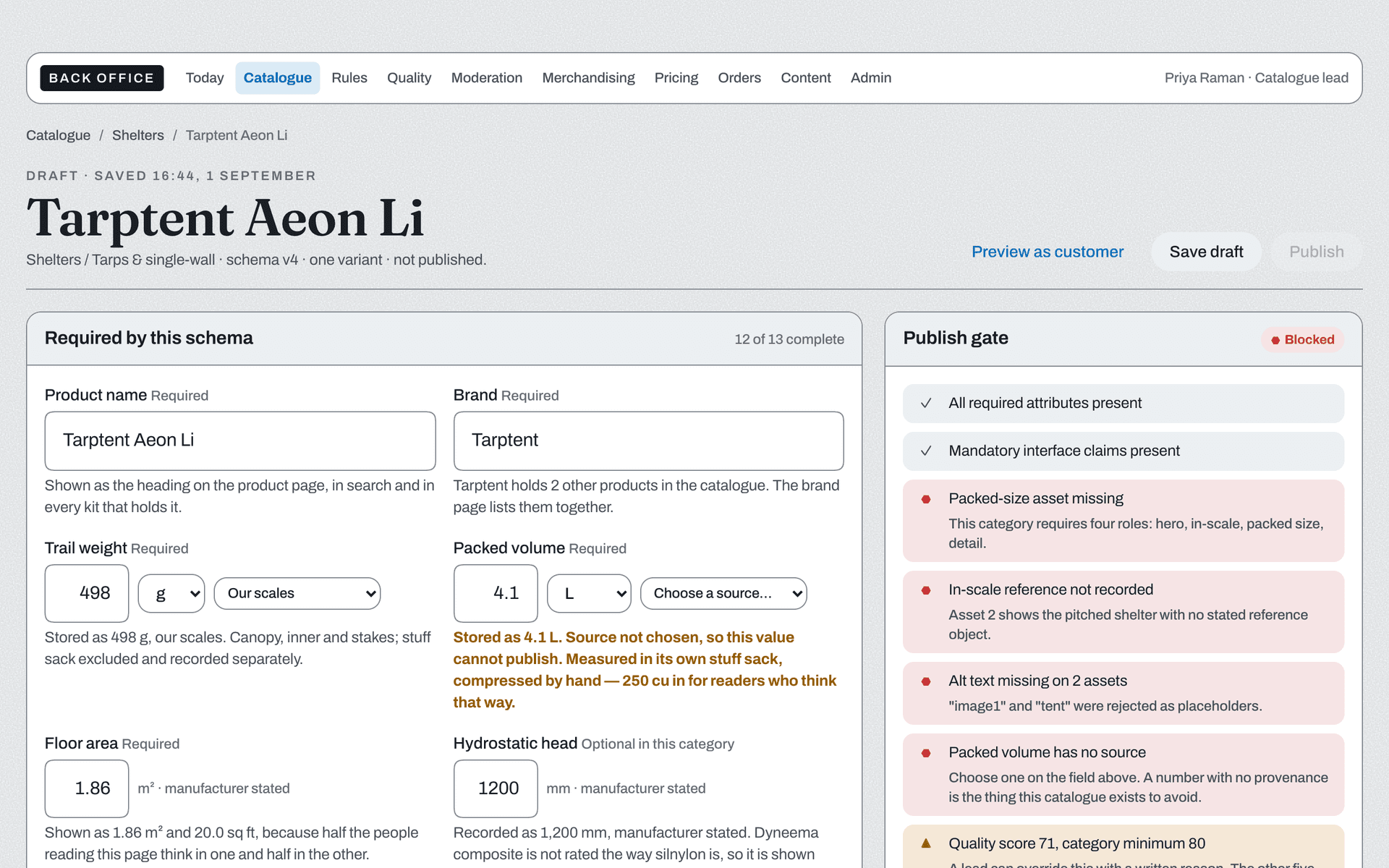
Task: Click the red dot beside In-scale reference not recorded
Action: (x=925, y=590)
